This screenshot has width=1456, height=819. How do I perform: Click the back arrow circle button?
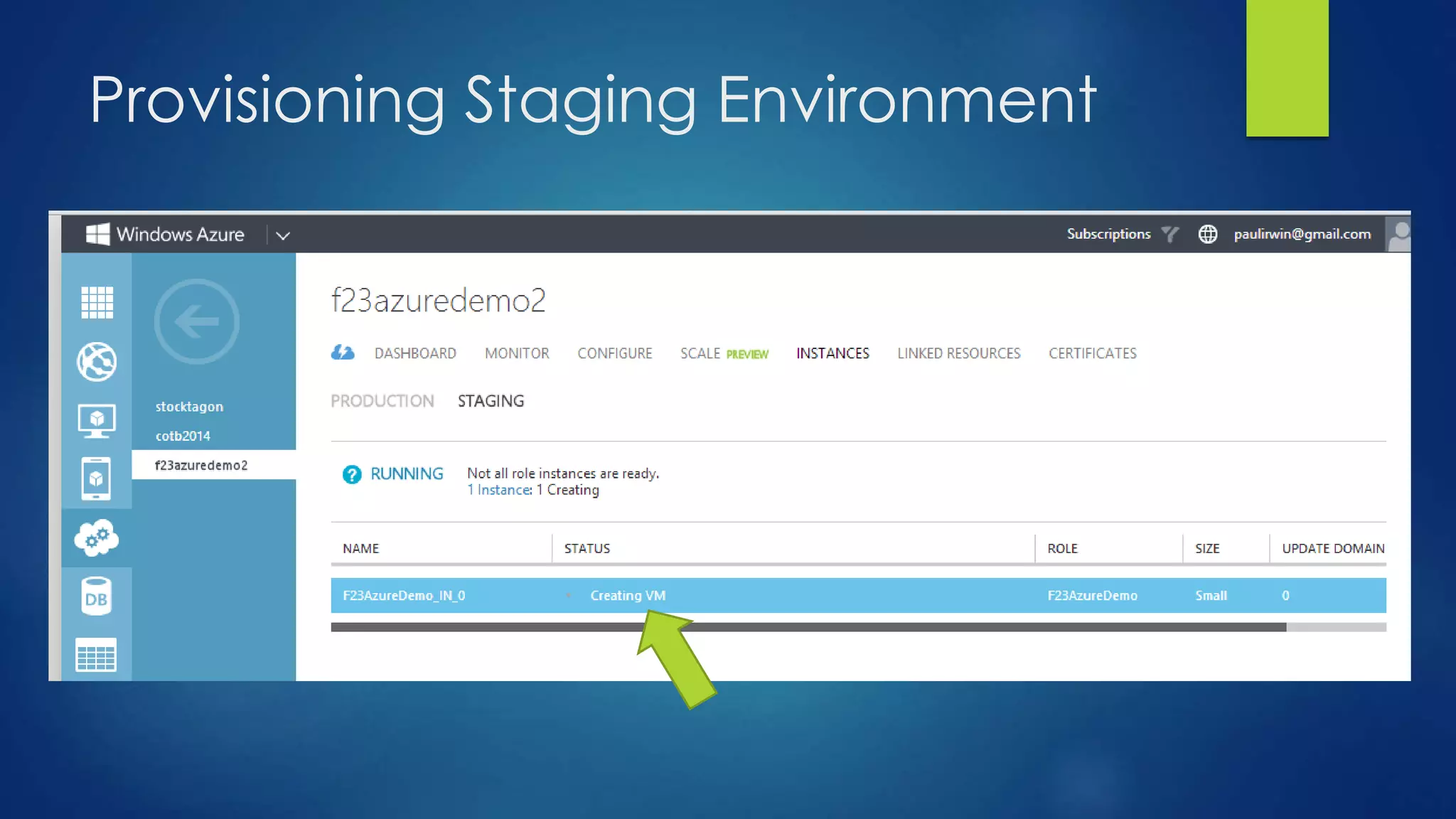point(197,322)
